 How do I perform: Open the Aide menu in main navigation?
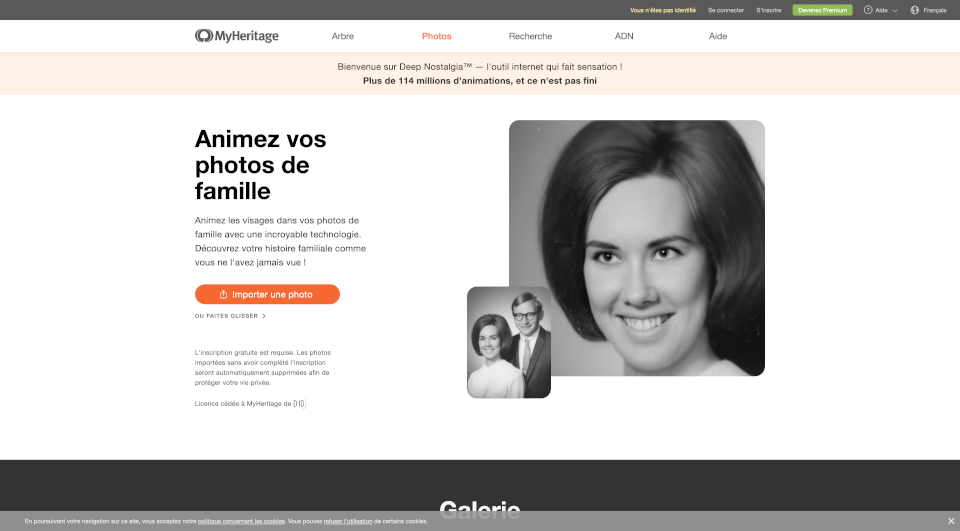718,36
